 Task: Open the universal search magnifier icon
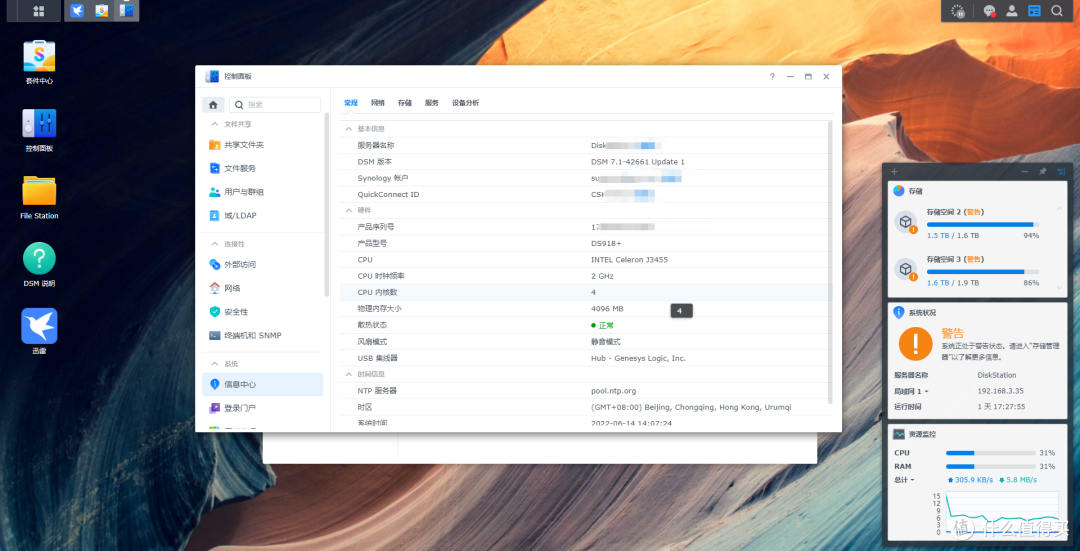tap(1056, 11)
